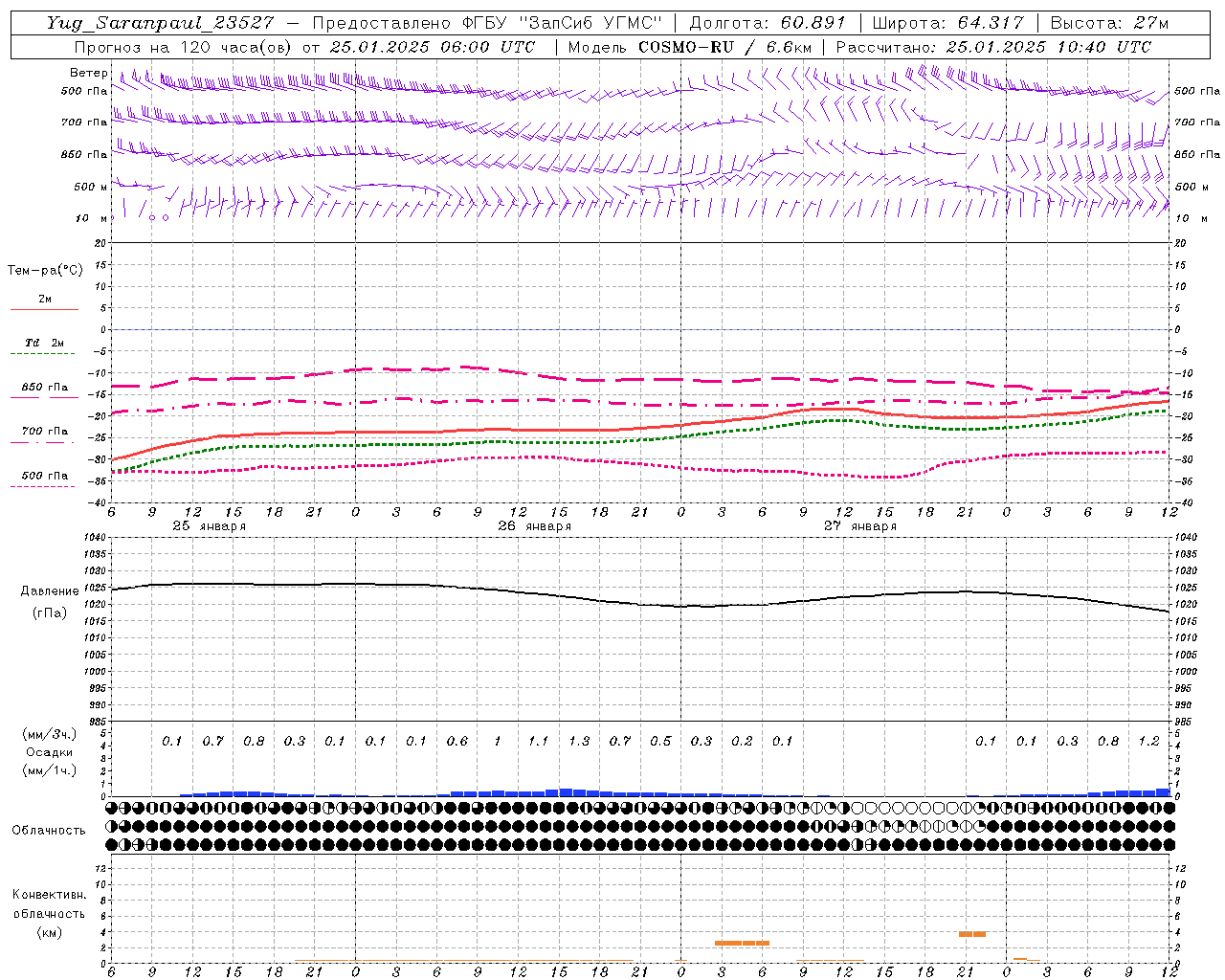Click the provider text 'ФГБУ "ЗапСиб УГМС"'

point(562,23)
